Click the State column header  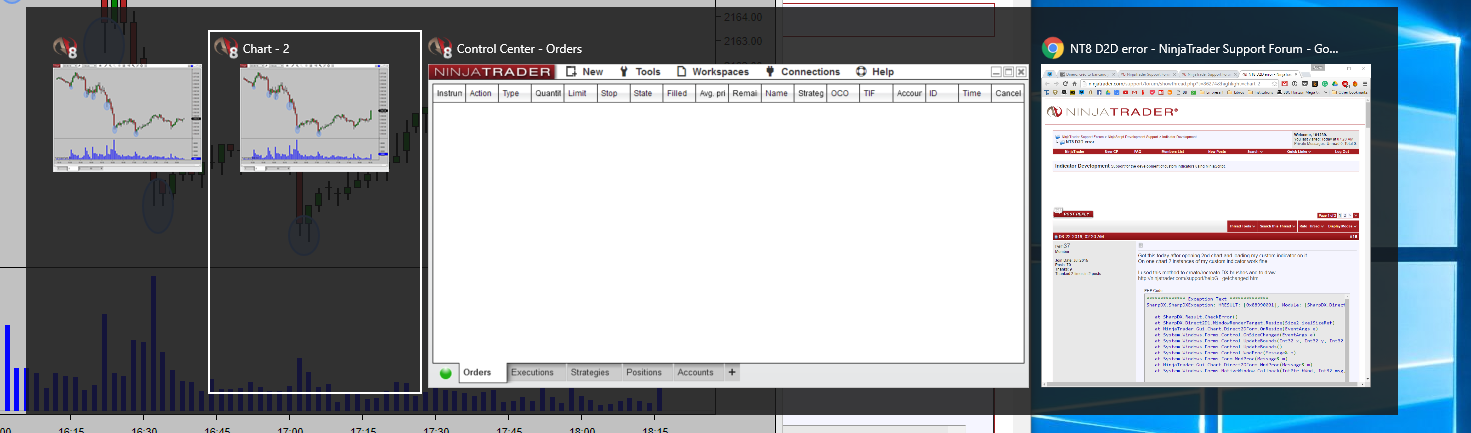pyautogui.click(x=646, y=93)
